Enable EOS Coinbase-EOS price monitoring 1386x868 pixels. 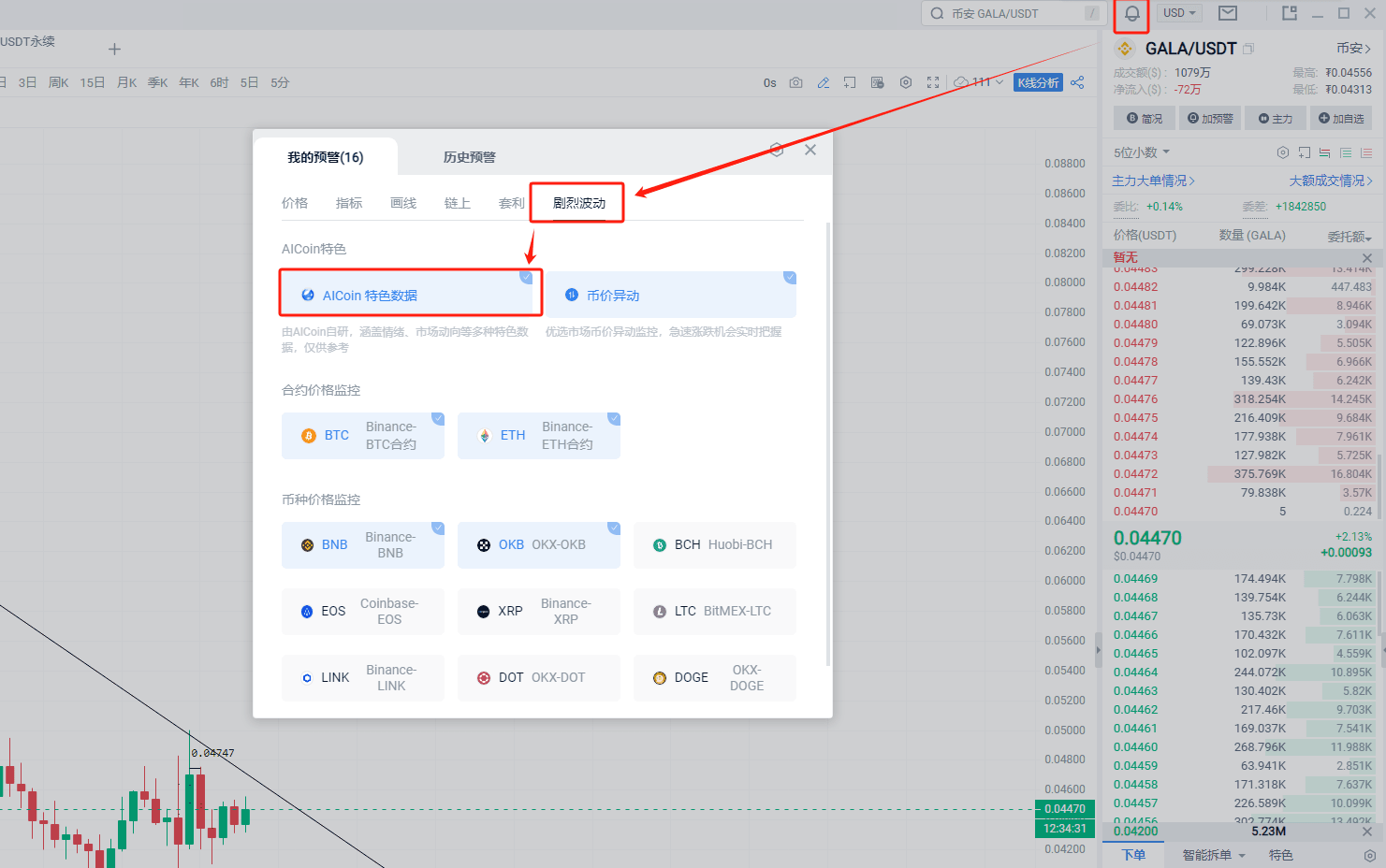tap(363, 612)
